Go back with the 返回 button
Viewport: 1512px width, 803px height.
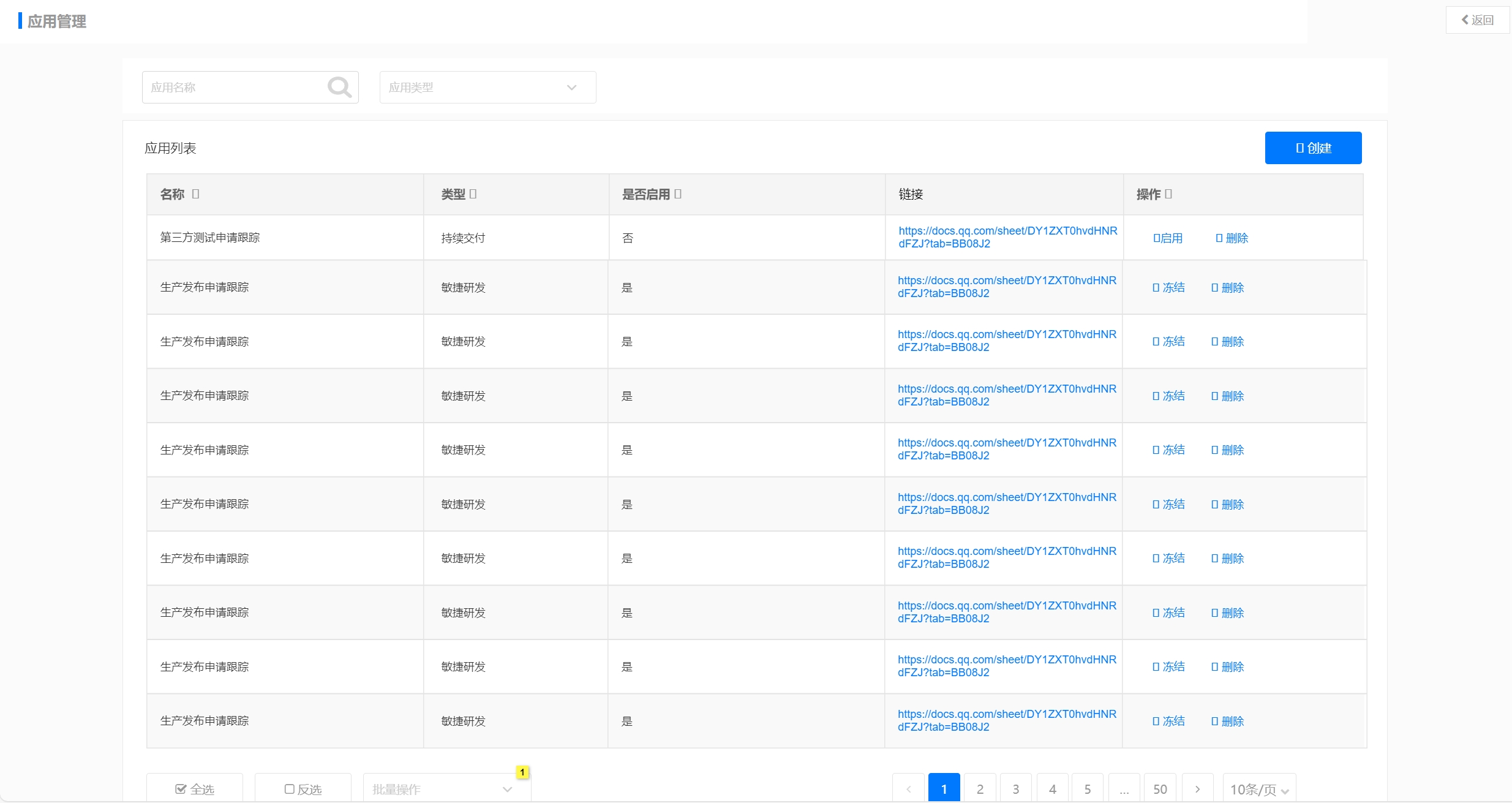click(x=1478, y=20)
